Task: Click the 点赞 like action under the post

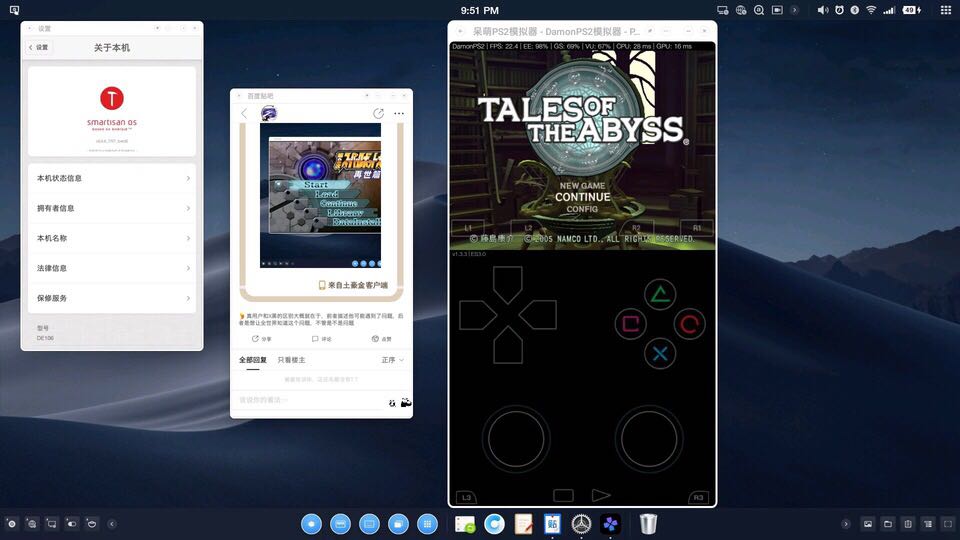Action: tap(381, 339)
